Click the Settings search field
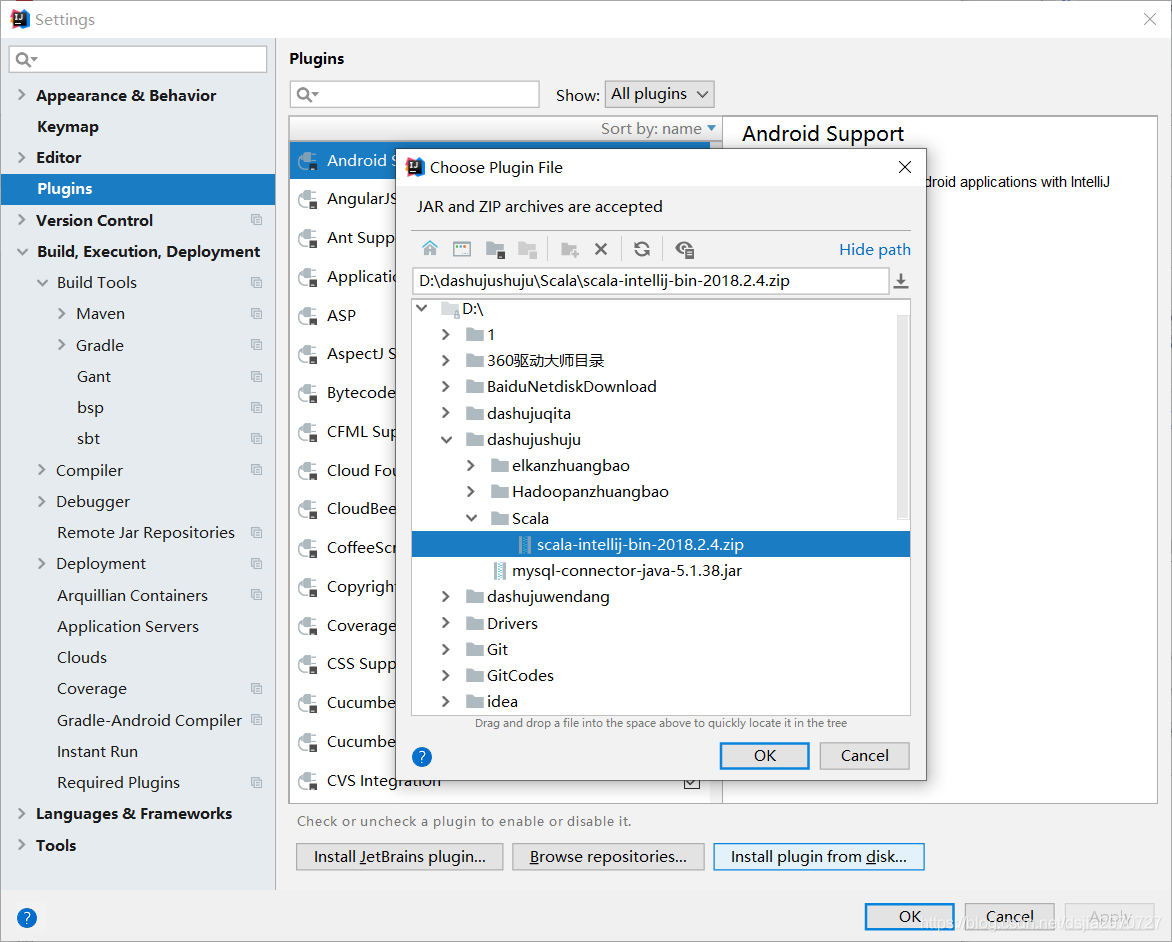Screen dimensions: 1172x942 click(138, 59)
